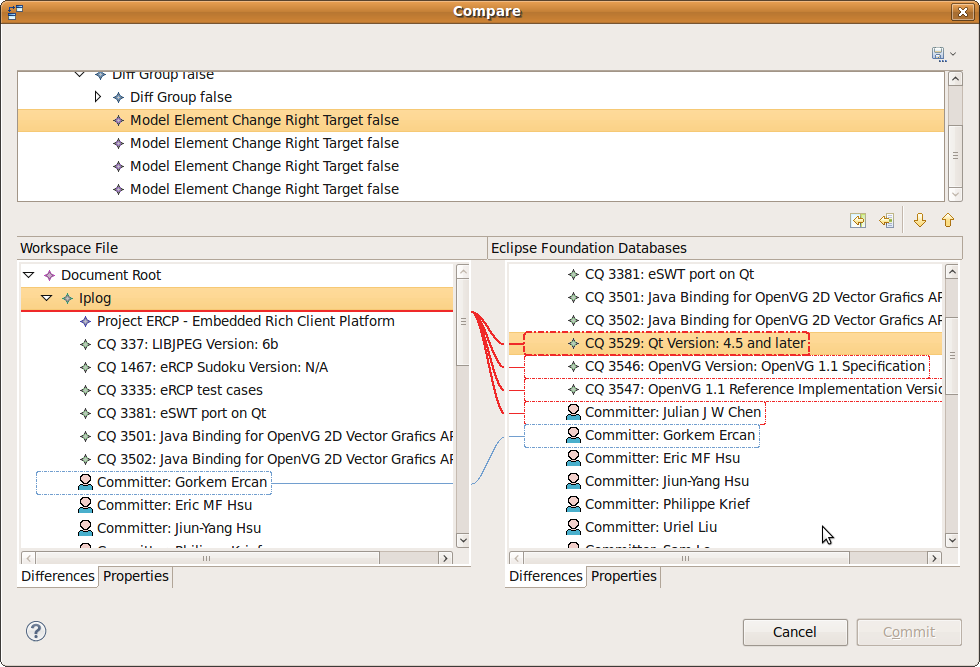Switch to right pane Differences tab

546,576
